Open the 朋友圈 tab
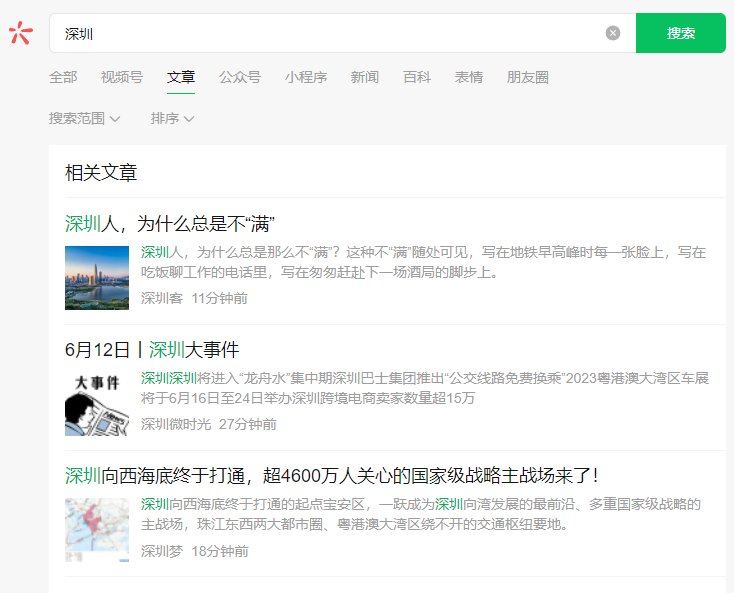 (528, 77)
